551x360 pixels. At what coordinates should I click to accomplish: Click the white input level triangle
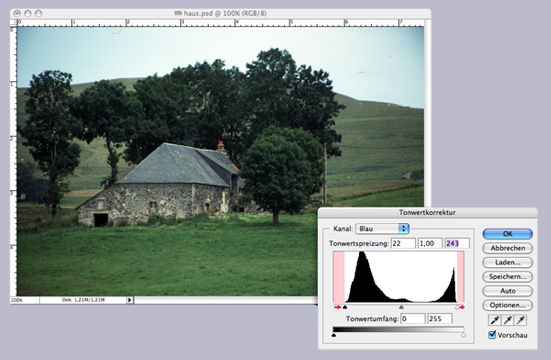click(x=457, y=307)
